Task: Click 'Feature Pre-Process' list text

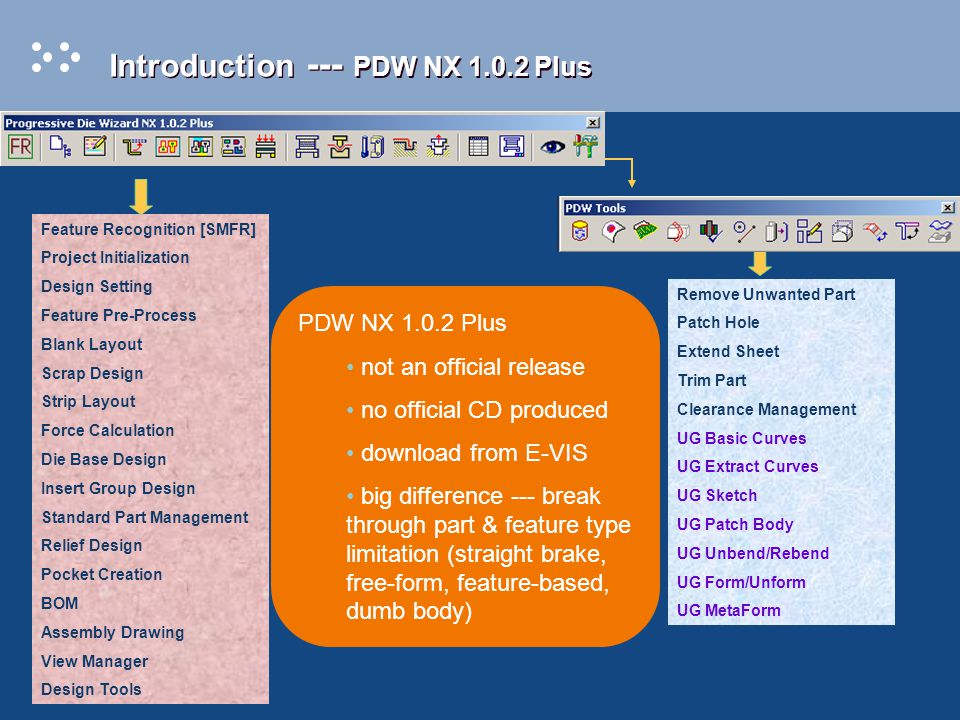Action: [x=119, y=315]
